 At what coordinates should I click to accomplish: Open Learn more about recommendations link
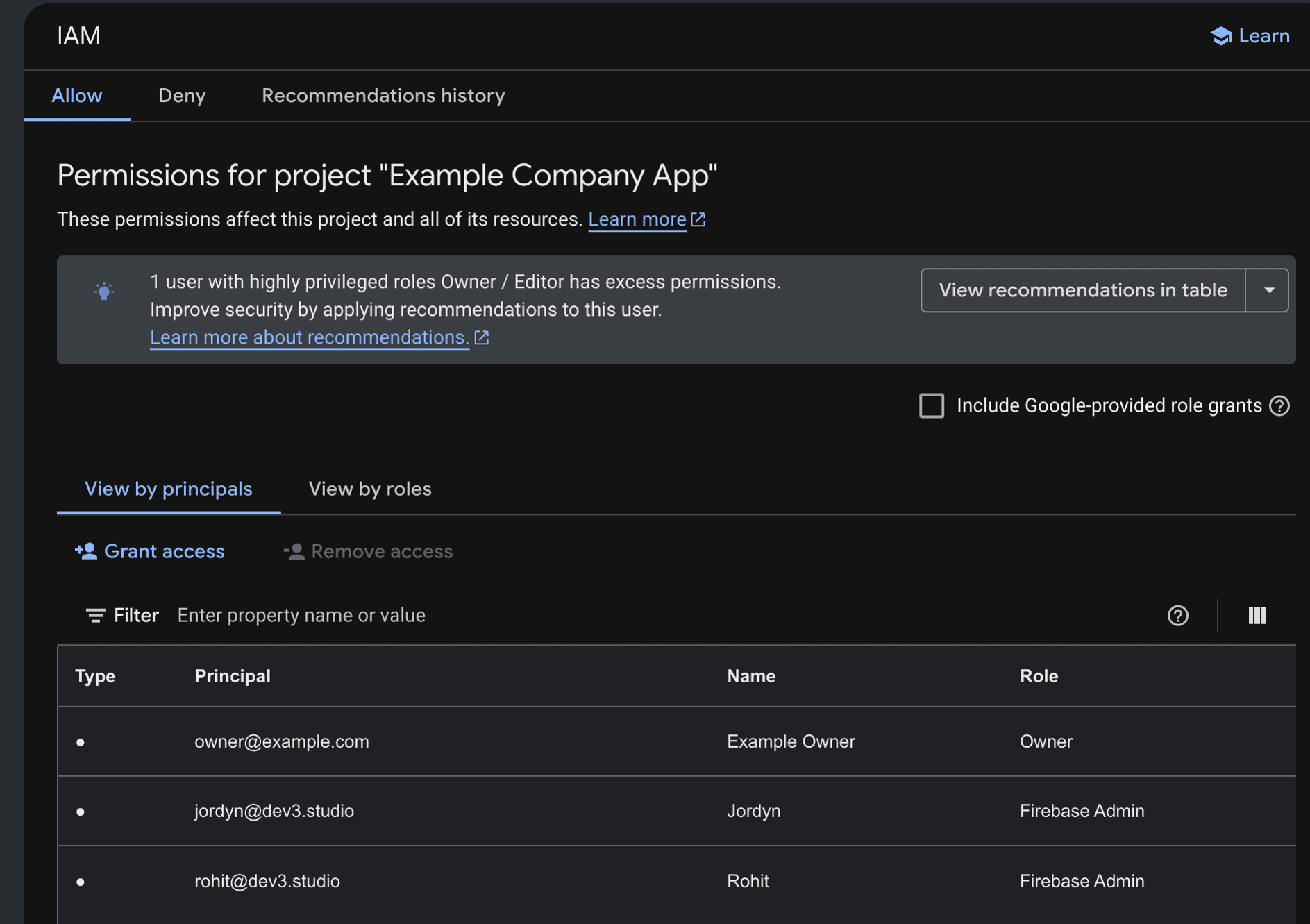pyautogui.click(x=310, y=337)
